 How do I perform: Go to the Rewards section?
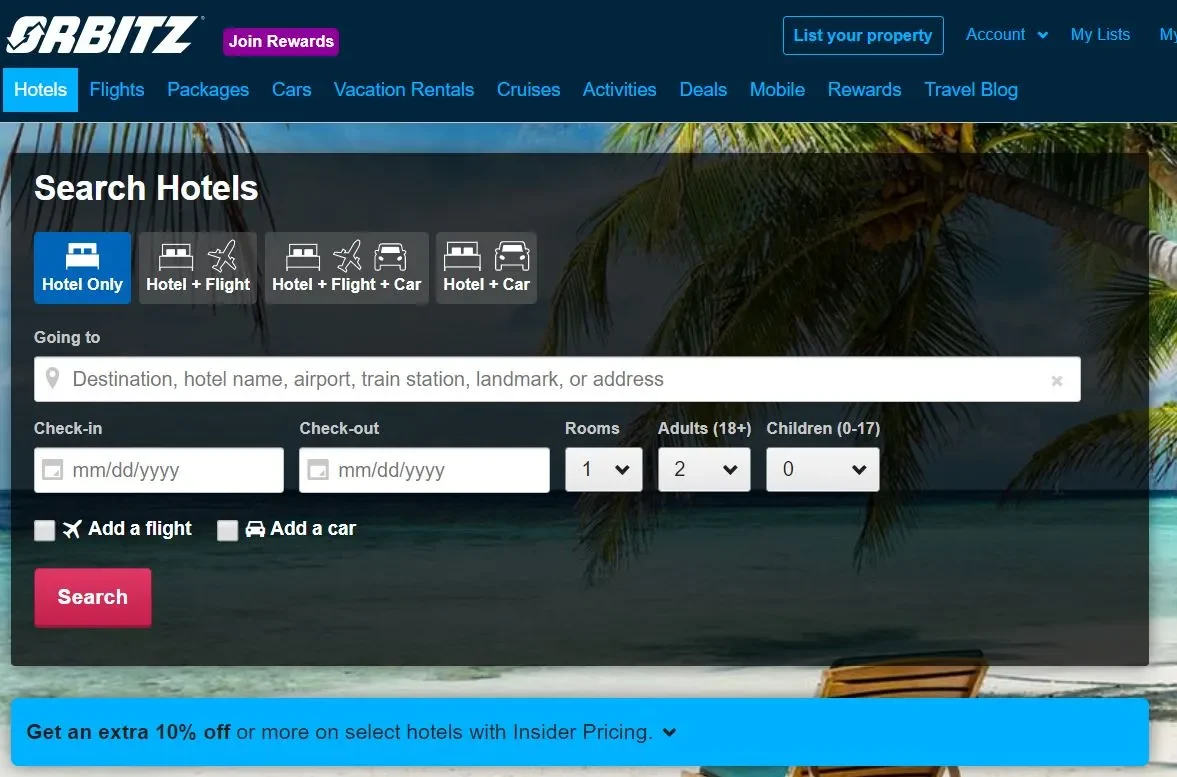(864, 89)
